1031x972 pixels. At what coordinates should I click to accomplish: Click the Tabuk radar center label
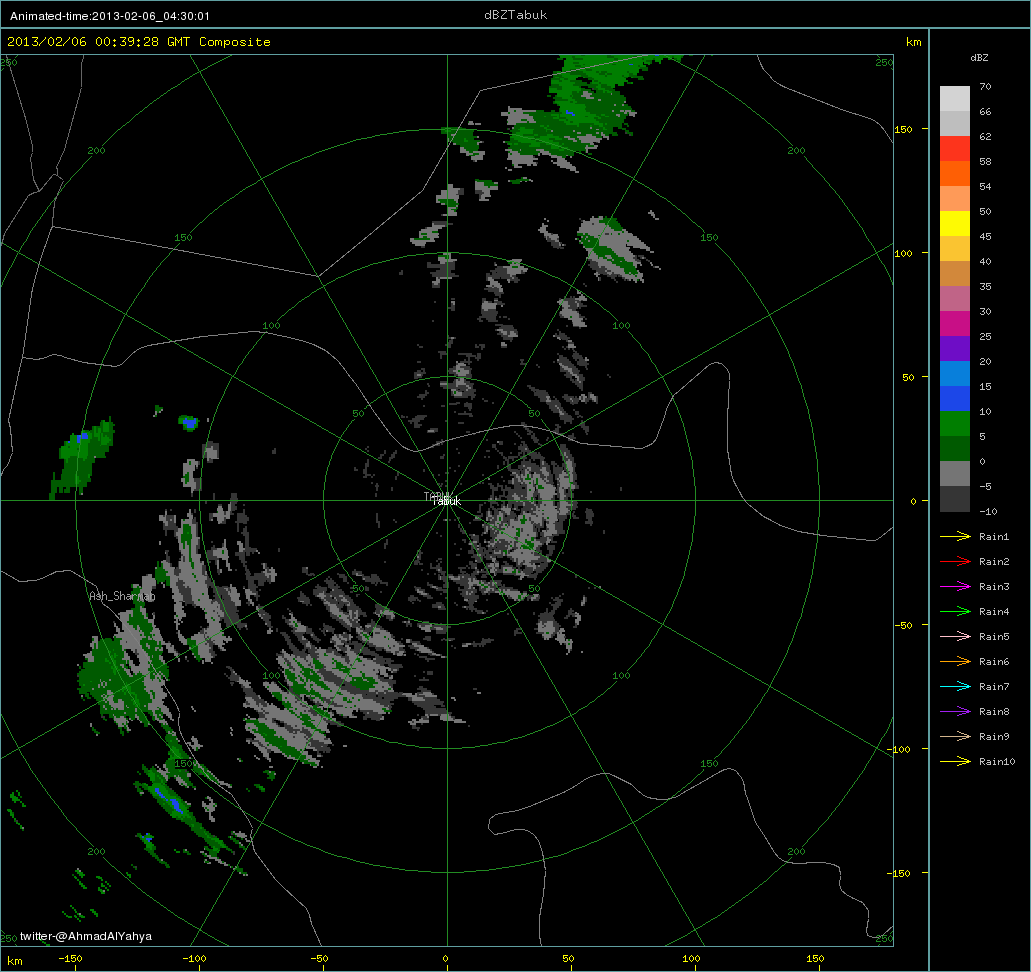(x=446, y=501)
